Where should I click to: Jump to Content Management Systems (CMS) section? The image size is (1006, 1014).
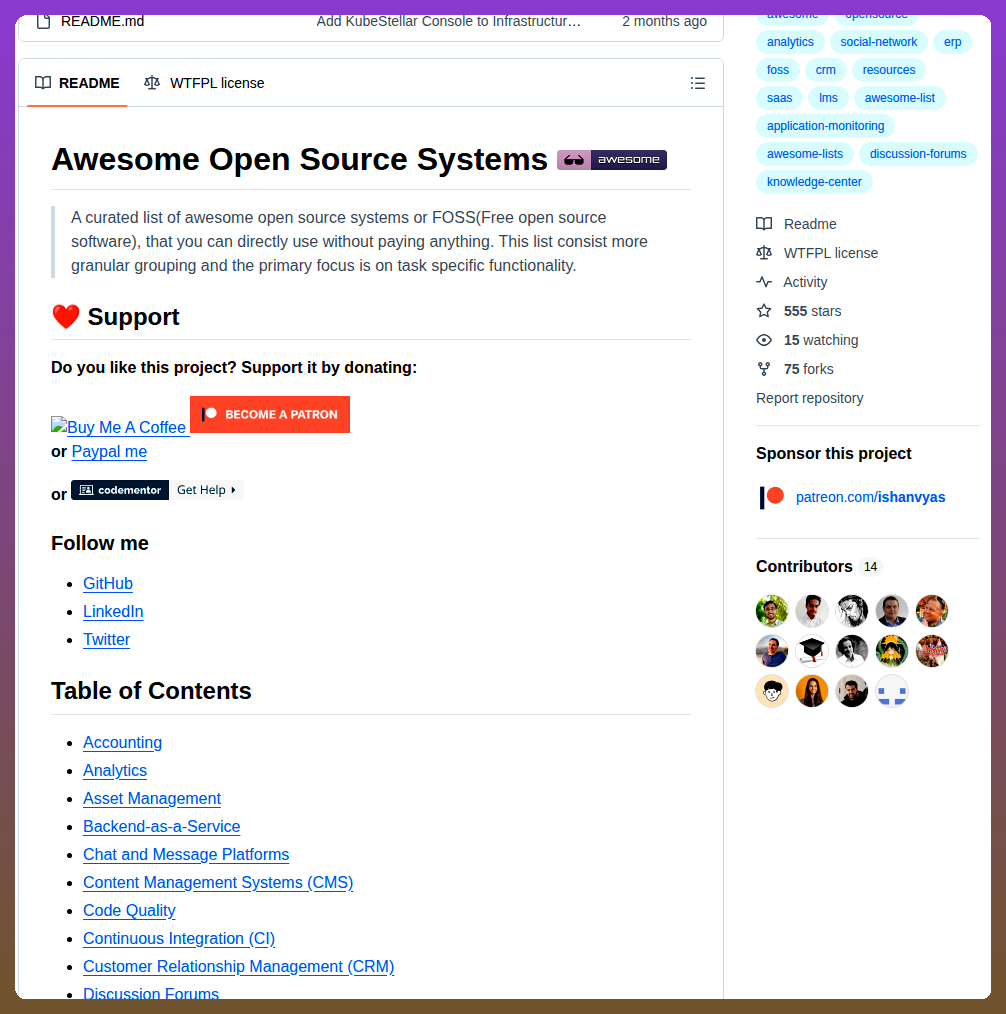(x=219, y=883)
